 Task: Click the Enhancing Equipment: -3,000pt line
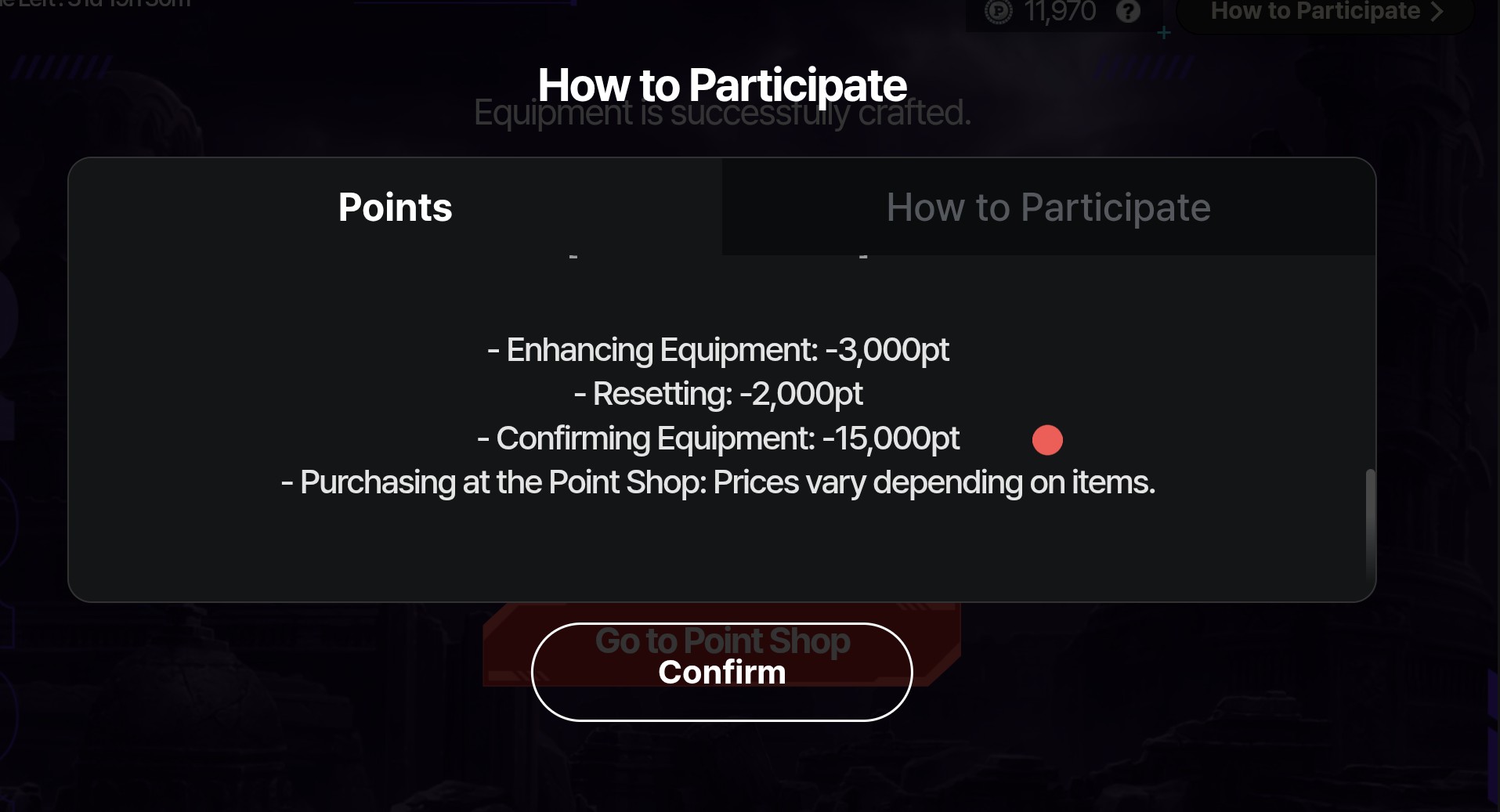point(717,350)
